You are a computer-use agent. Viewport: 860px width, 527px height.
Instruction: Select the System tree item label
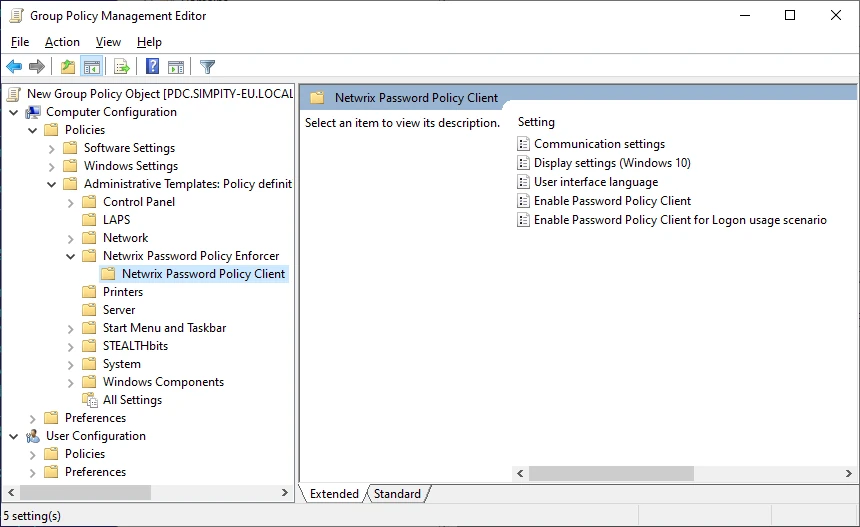point(122,364)
